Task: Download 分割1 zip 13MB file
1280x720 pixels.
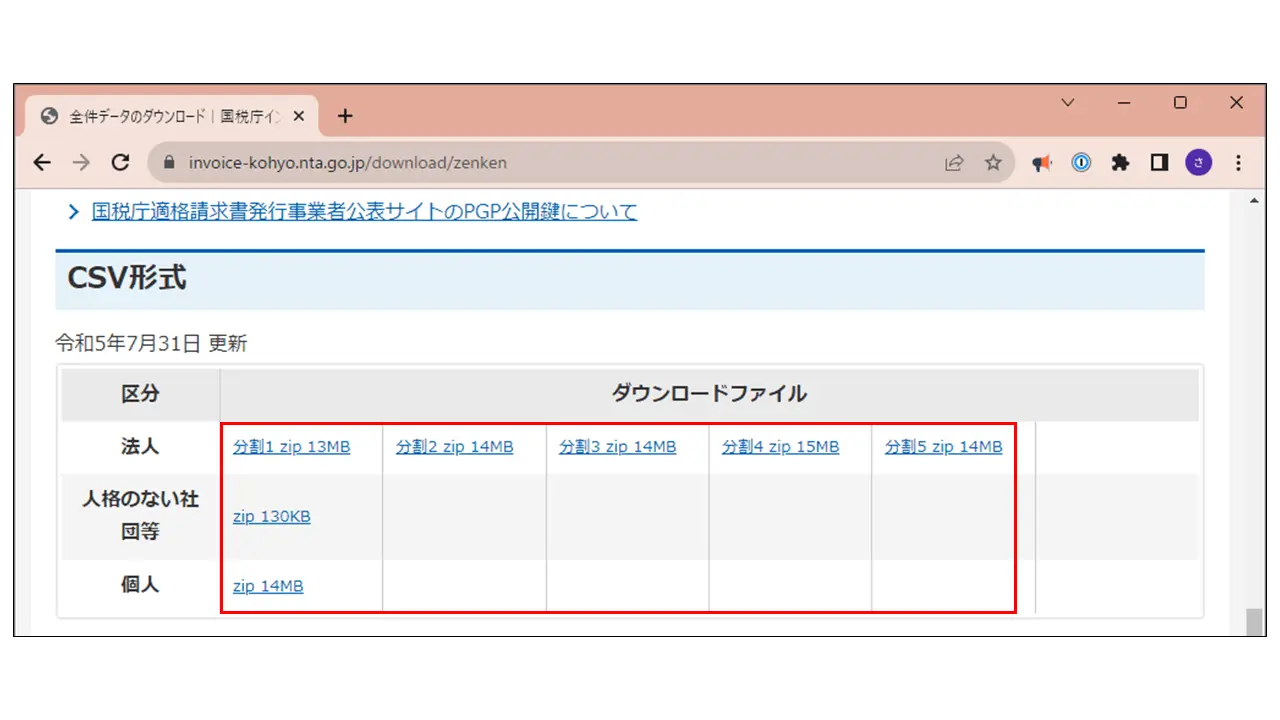Action: 292,447
